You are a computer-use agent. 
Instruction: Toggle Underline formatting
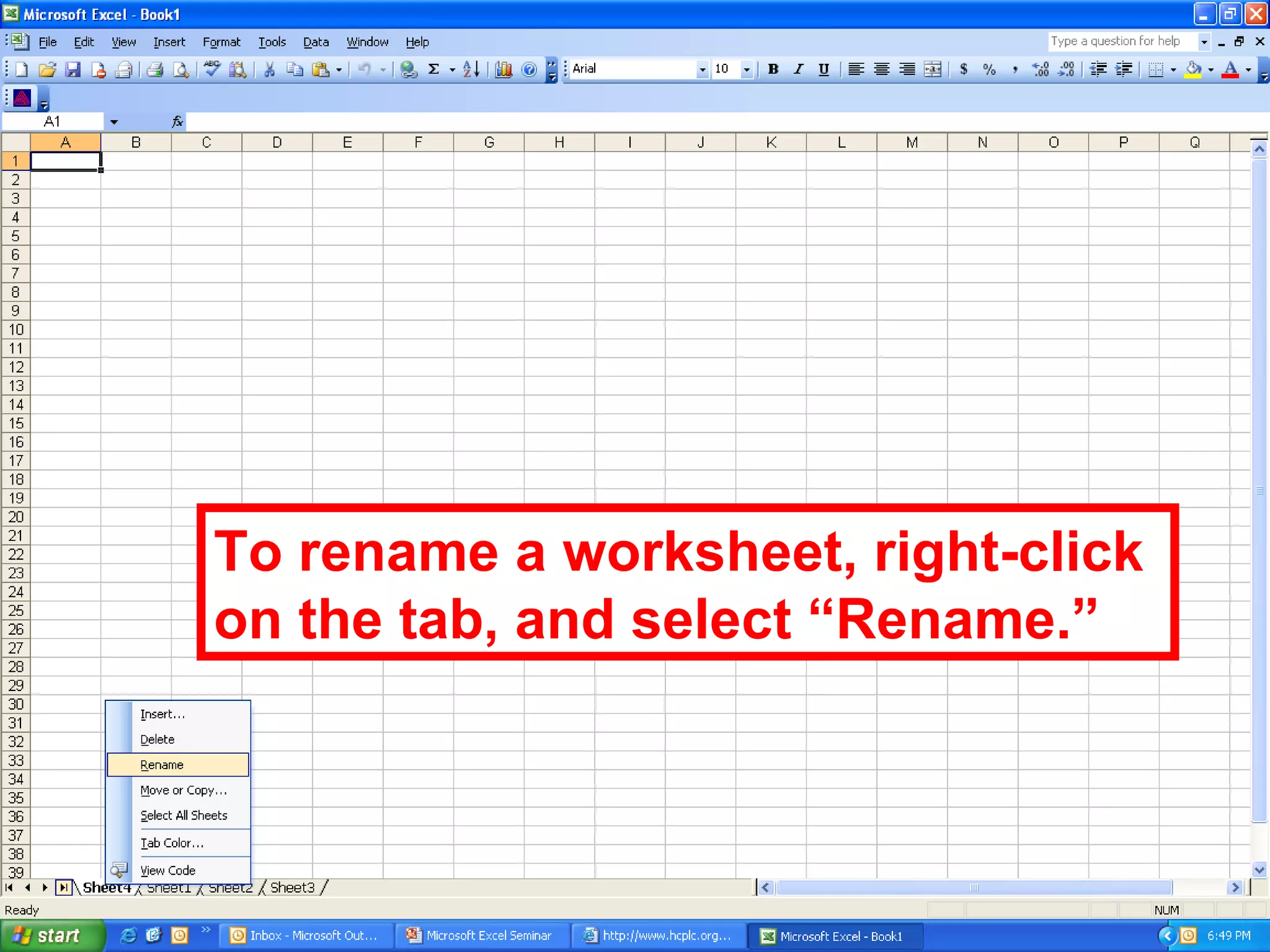pyautogui.click(x=824, y=69)
